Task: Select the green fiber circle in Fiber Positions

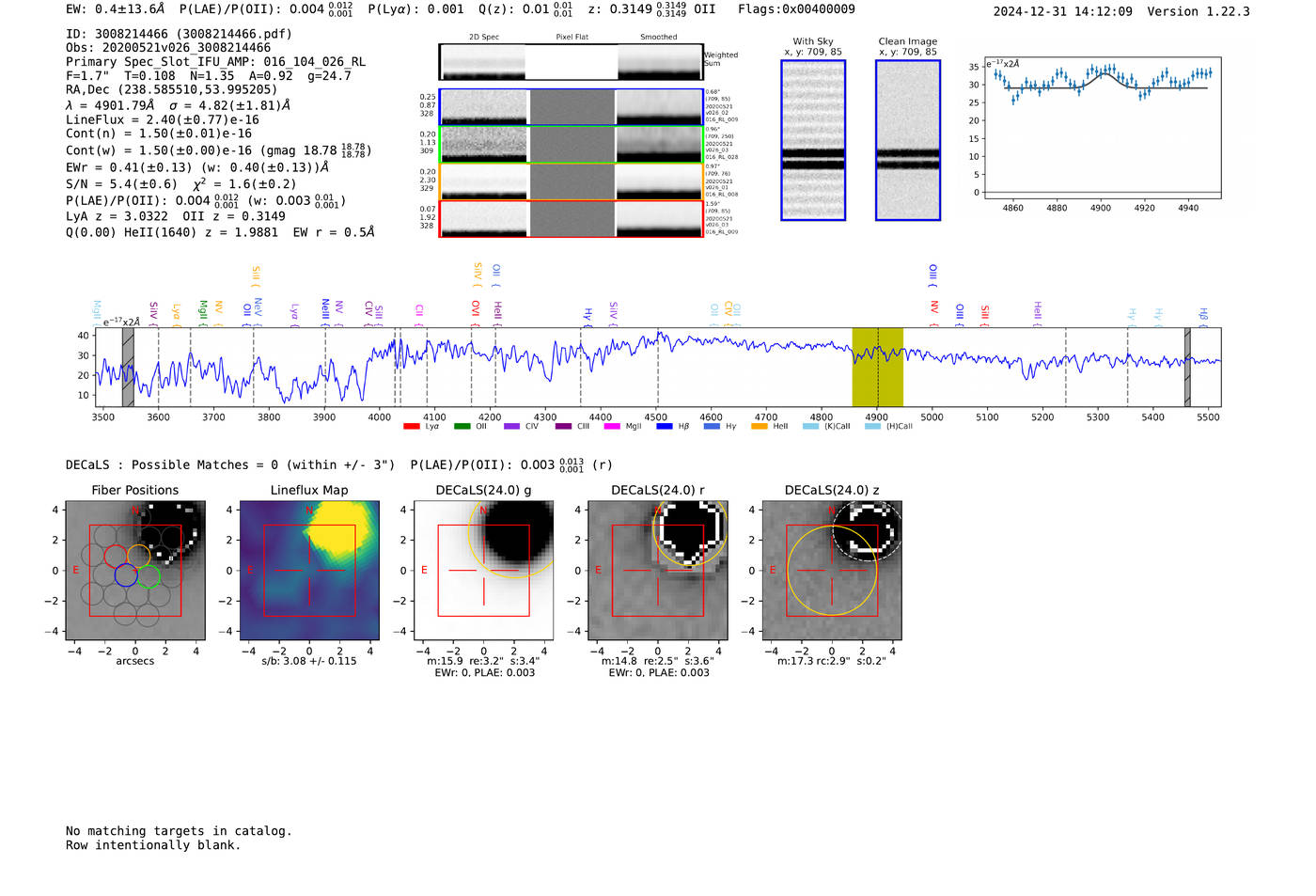Action: [149, 576]
